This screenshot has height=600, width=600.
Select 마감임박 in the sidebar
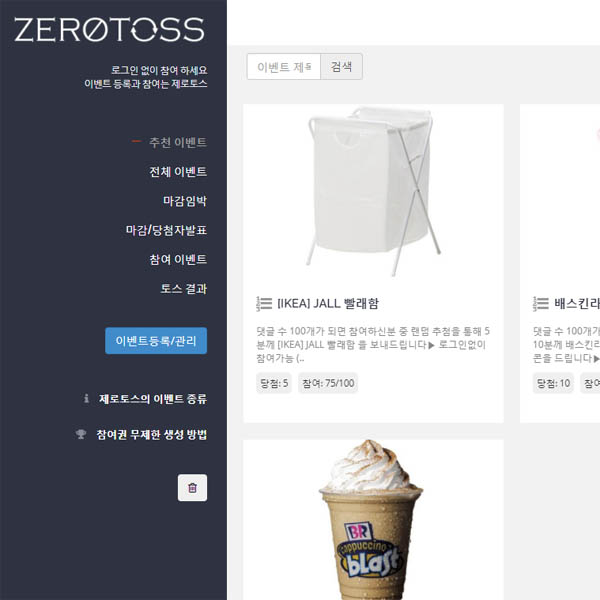185,201
